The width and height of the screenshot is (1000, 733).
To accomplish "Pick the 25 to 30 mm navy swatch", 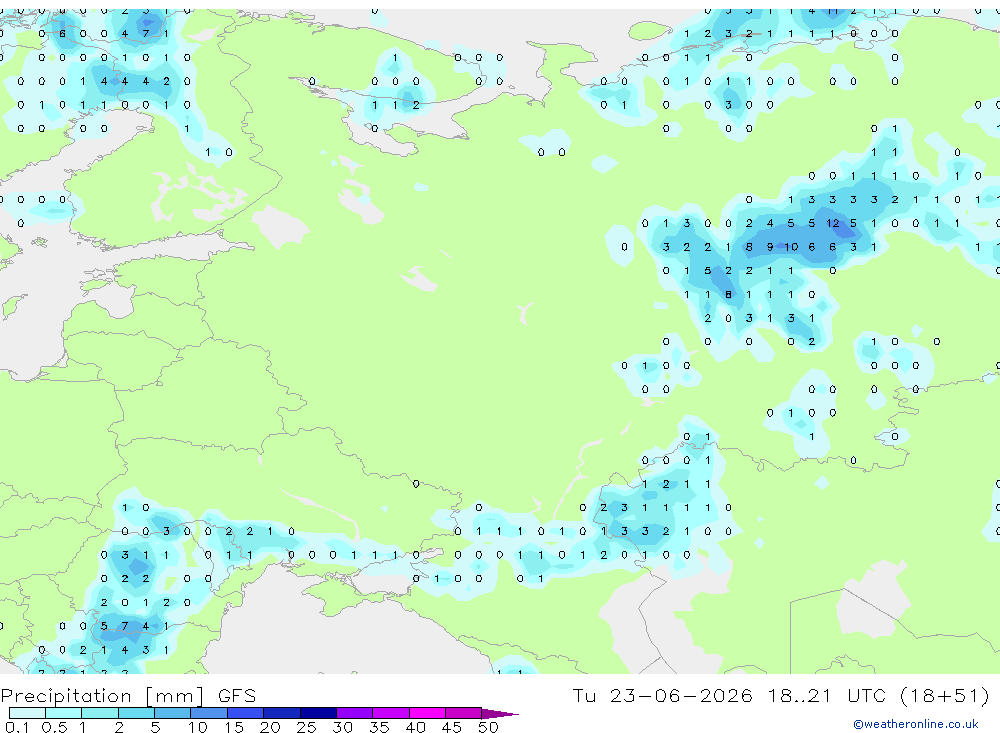I will pyautogui.click(x=318, y=713).
